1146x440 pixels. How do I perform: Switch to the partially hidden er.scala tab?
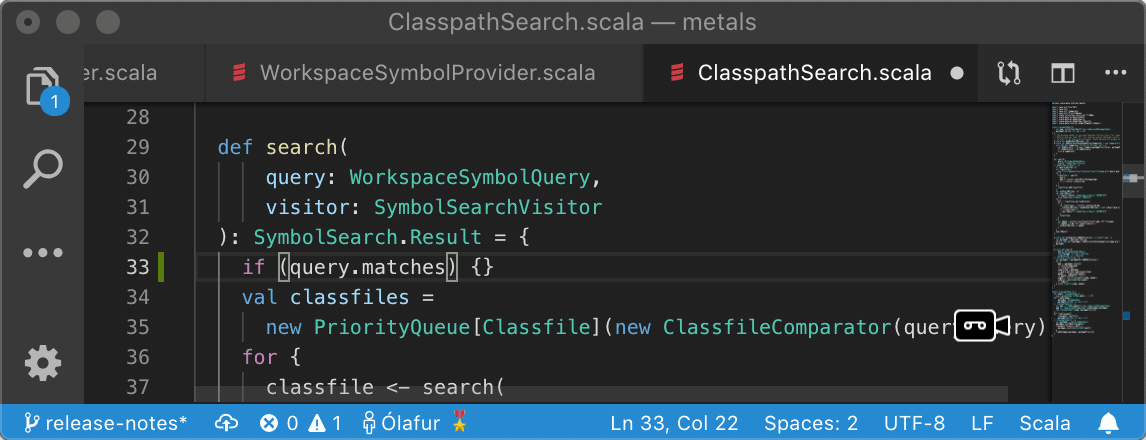(145, 73)
